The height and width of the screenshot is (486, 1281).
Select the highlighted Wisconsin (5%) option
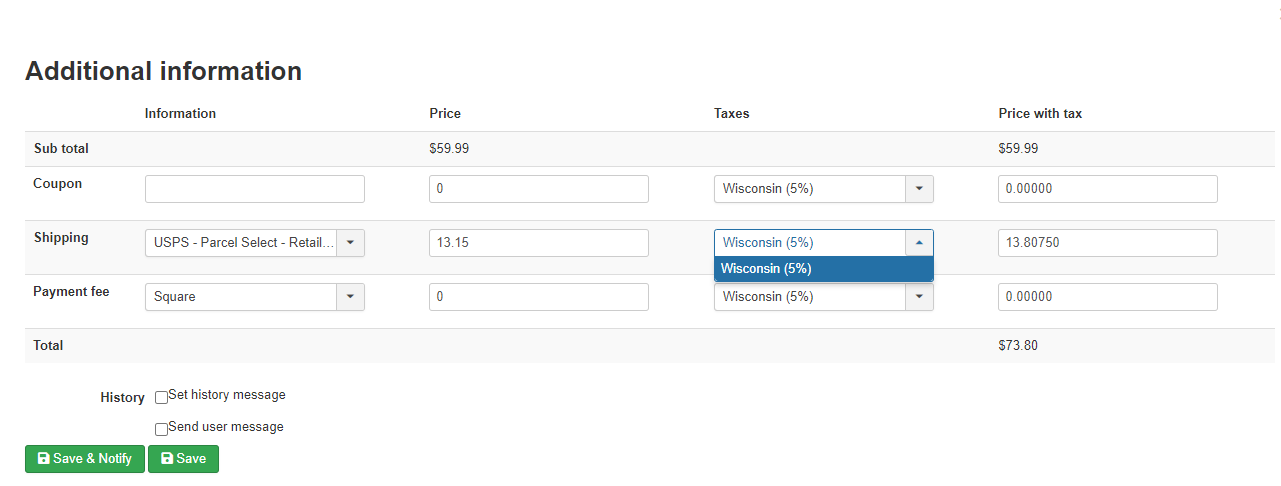click(x=823, y=269)
